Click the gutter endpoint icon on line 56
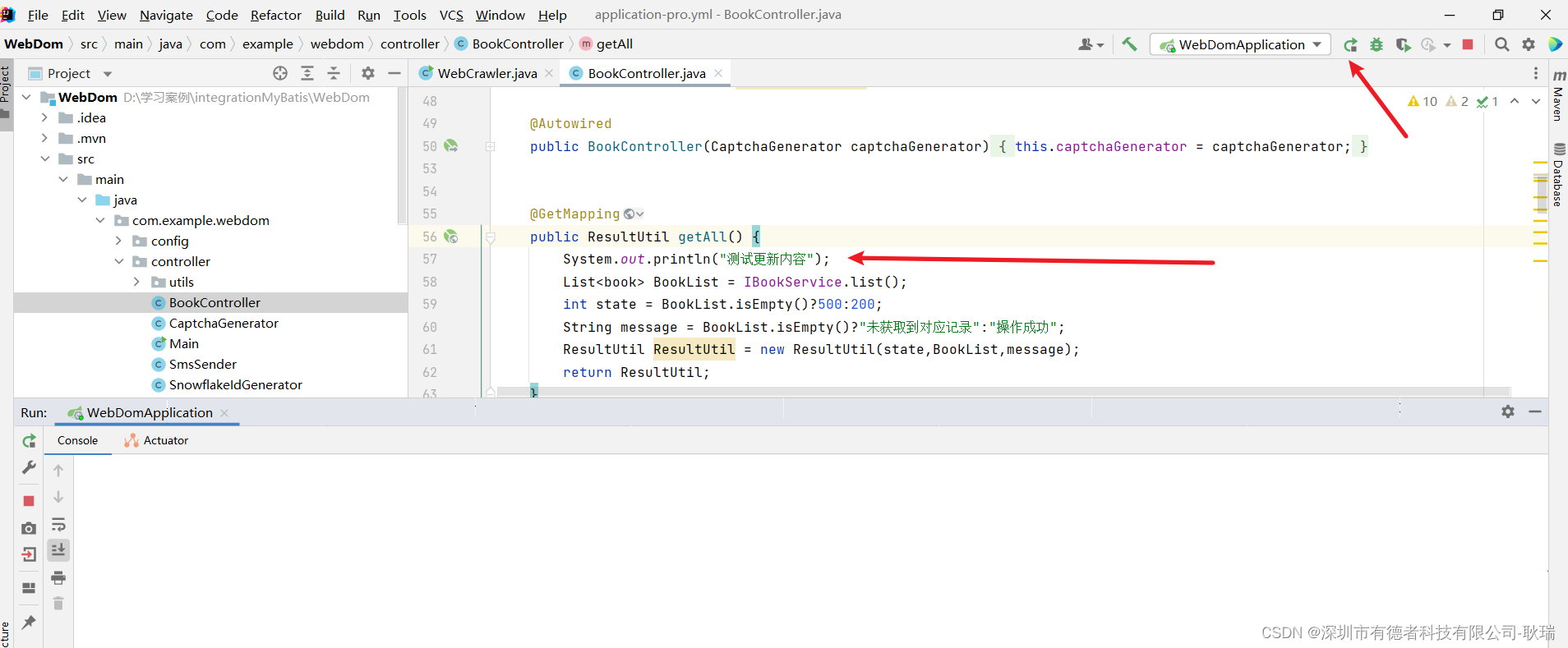 pos(450,237)
